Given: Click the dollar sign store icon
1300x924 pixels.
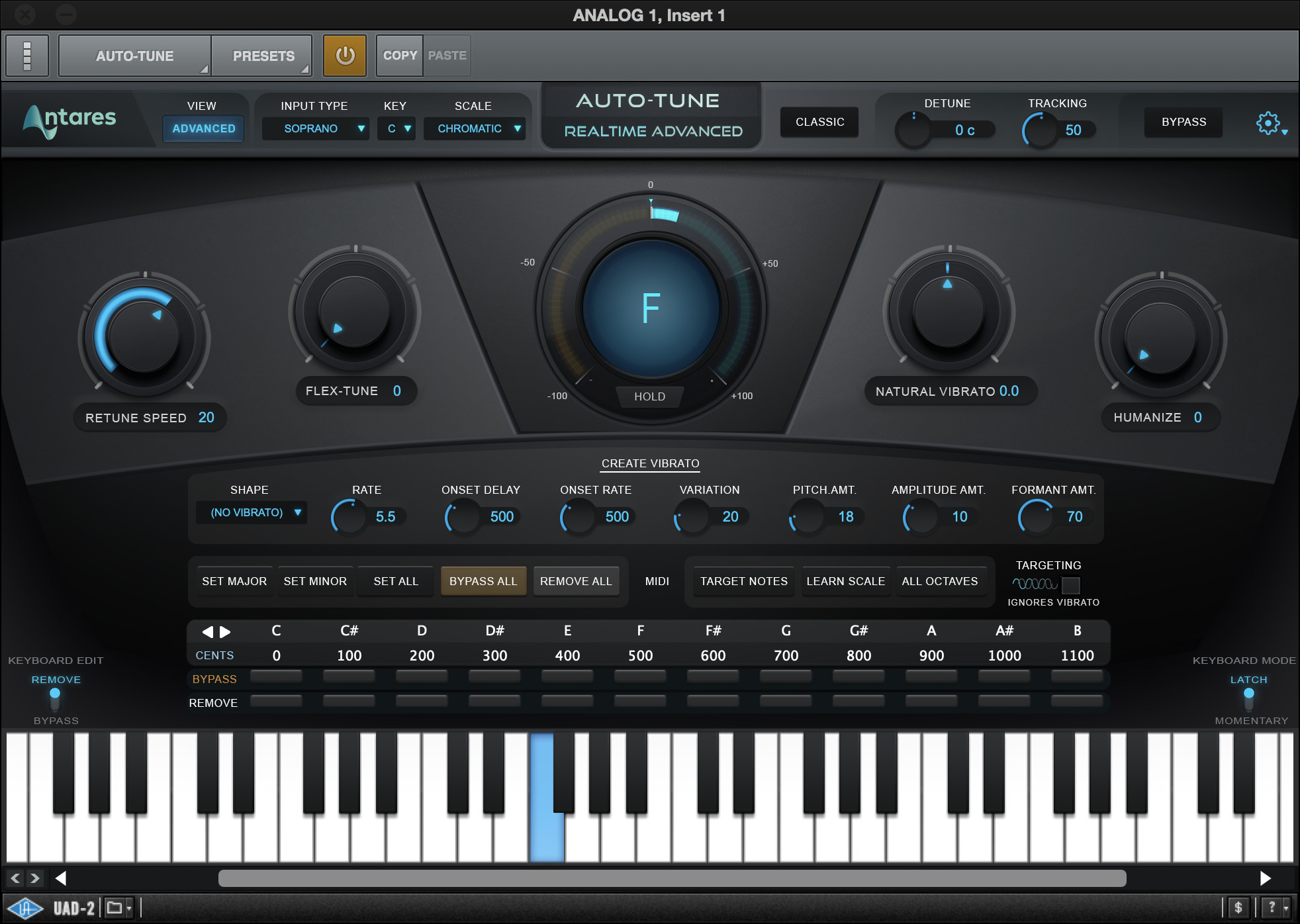Looking at the screenshot, I should point(1238,907).
